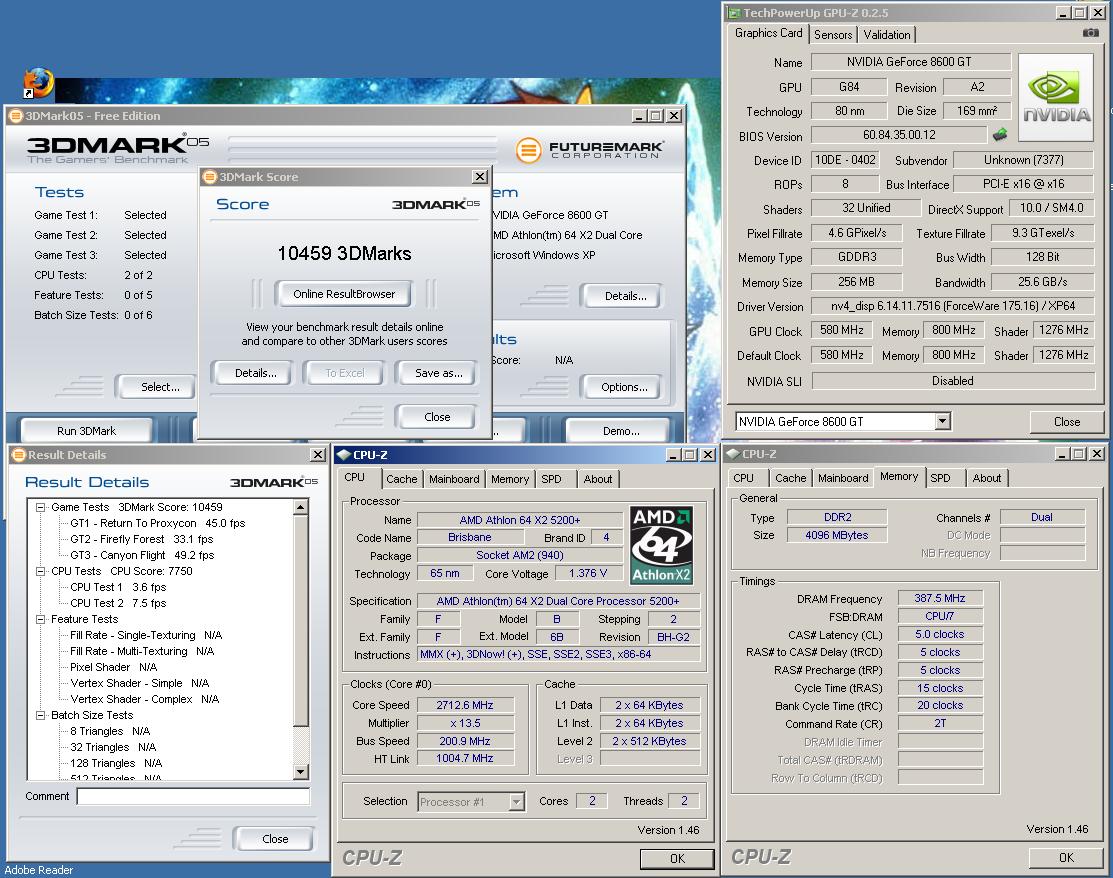Click the Close button in GPU-Z
1113x878 pixels.
(1066, 422)
